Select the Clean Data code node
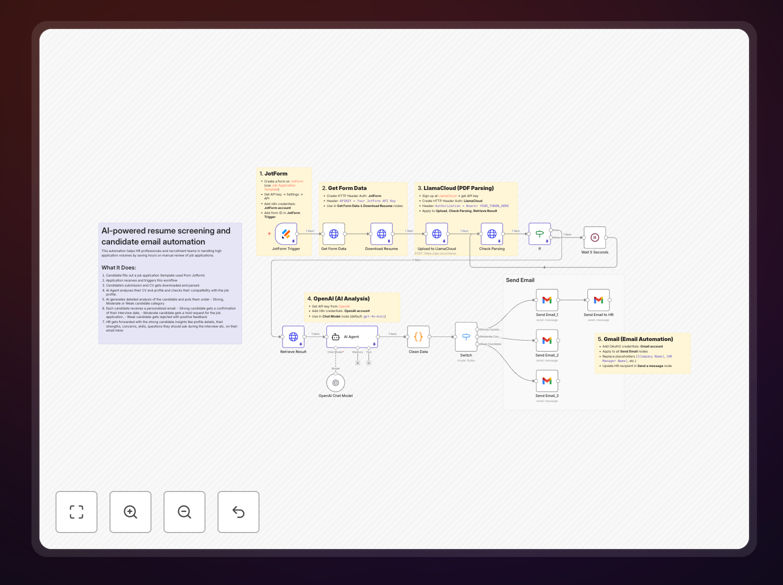Image resolution: width=783 pixels, height=585 pixels. tap(418, 337)
